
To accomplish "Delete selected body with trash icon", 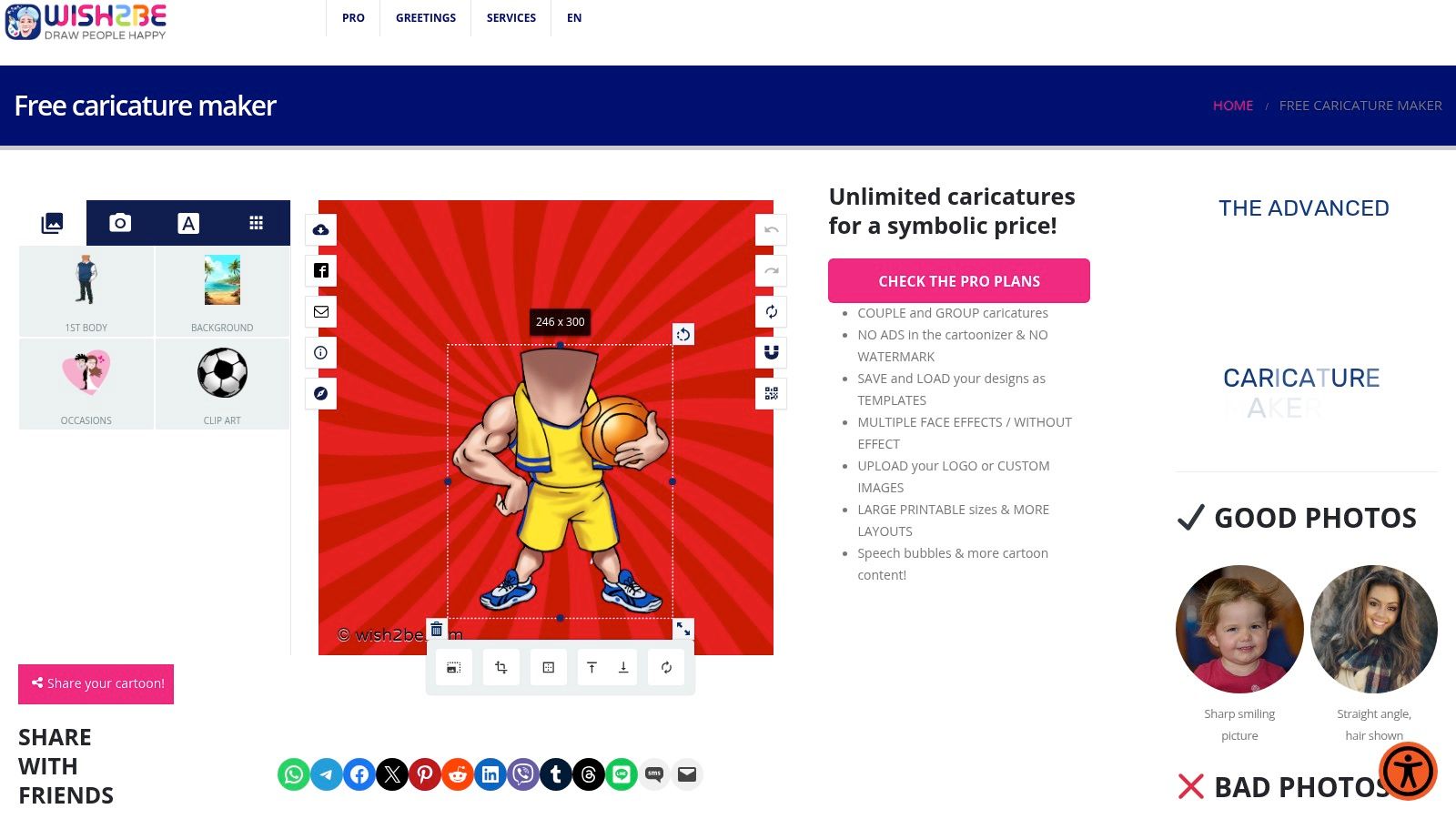I will point(437,630).
